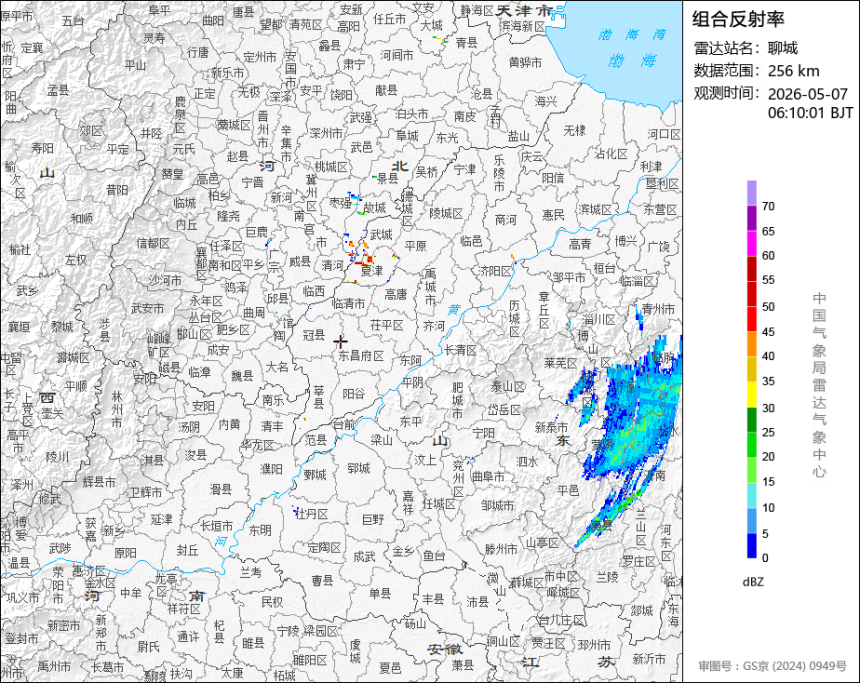
Task: Click the 临清市 map label
Action: (348, 302)
